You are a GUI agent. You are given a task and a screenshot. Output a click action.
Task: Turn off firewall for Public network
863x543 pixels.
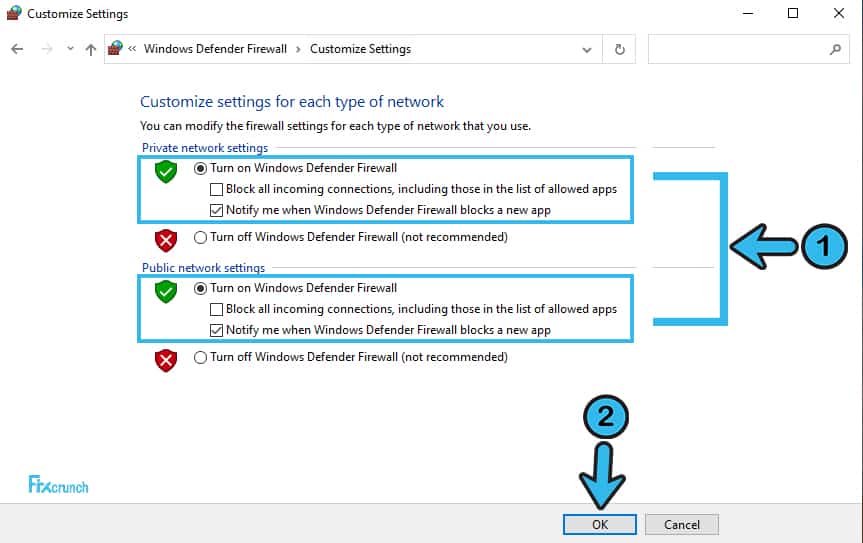[200, 357]
